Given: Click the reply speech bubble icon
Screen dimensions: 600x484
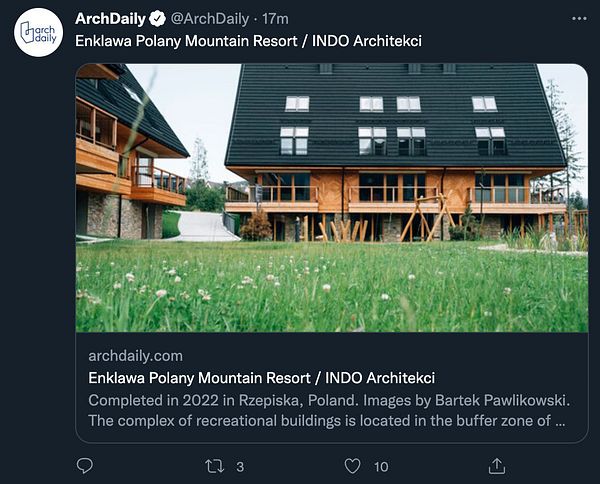Looking at the screenshot, I should click(x=85, y=466).
